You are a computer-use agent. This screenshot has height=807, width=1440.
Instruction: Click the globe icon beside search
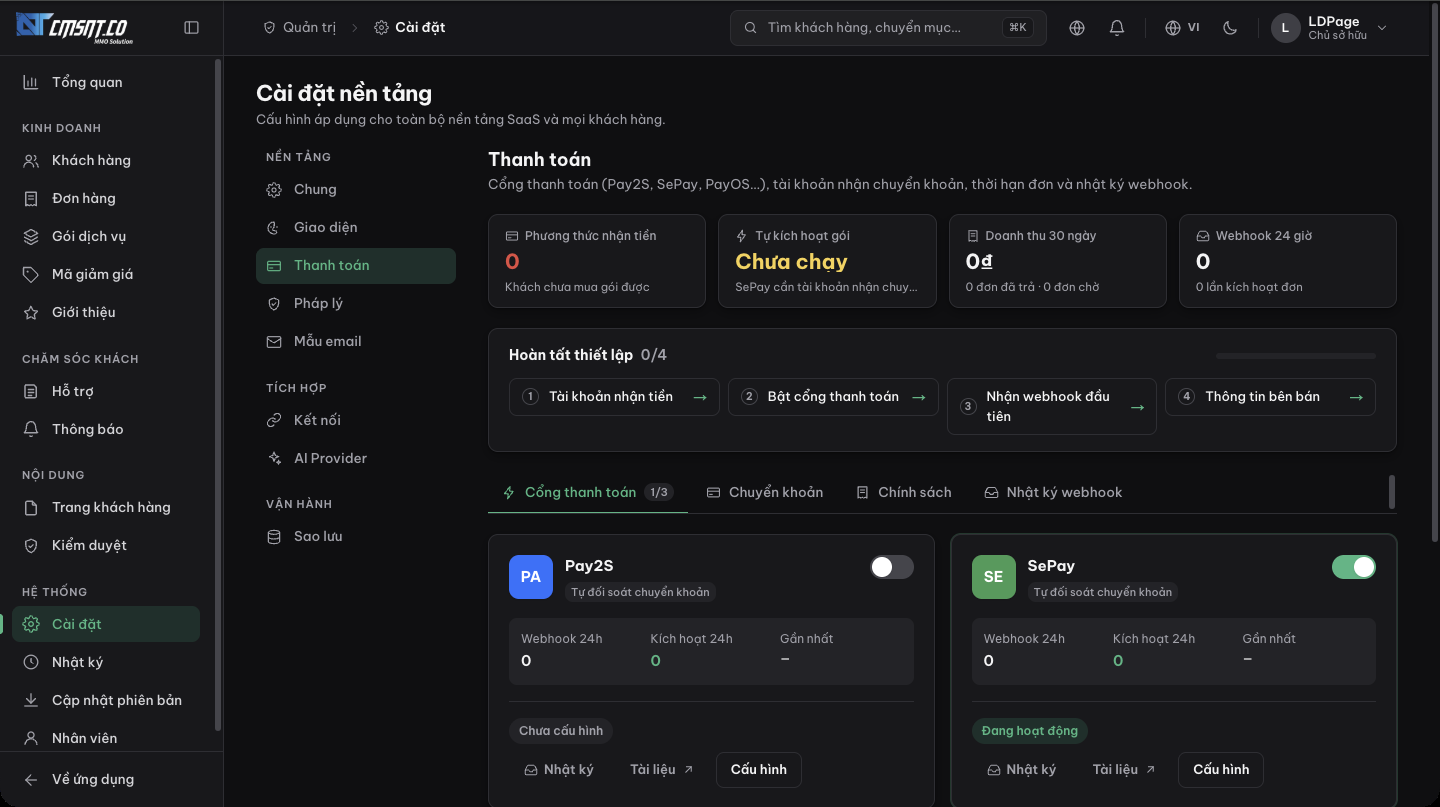(1077, 28)
